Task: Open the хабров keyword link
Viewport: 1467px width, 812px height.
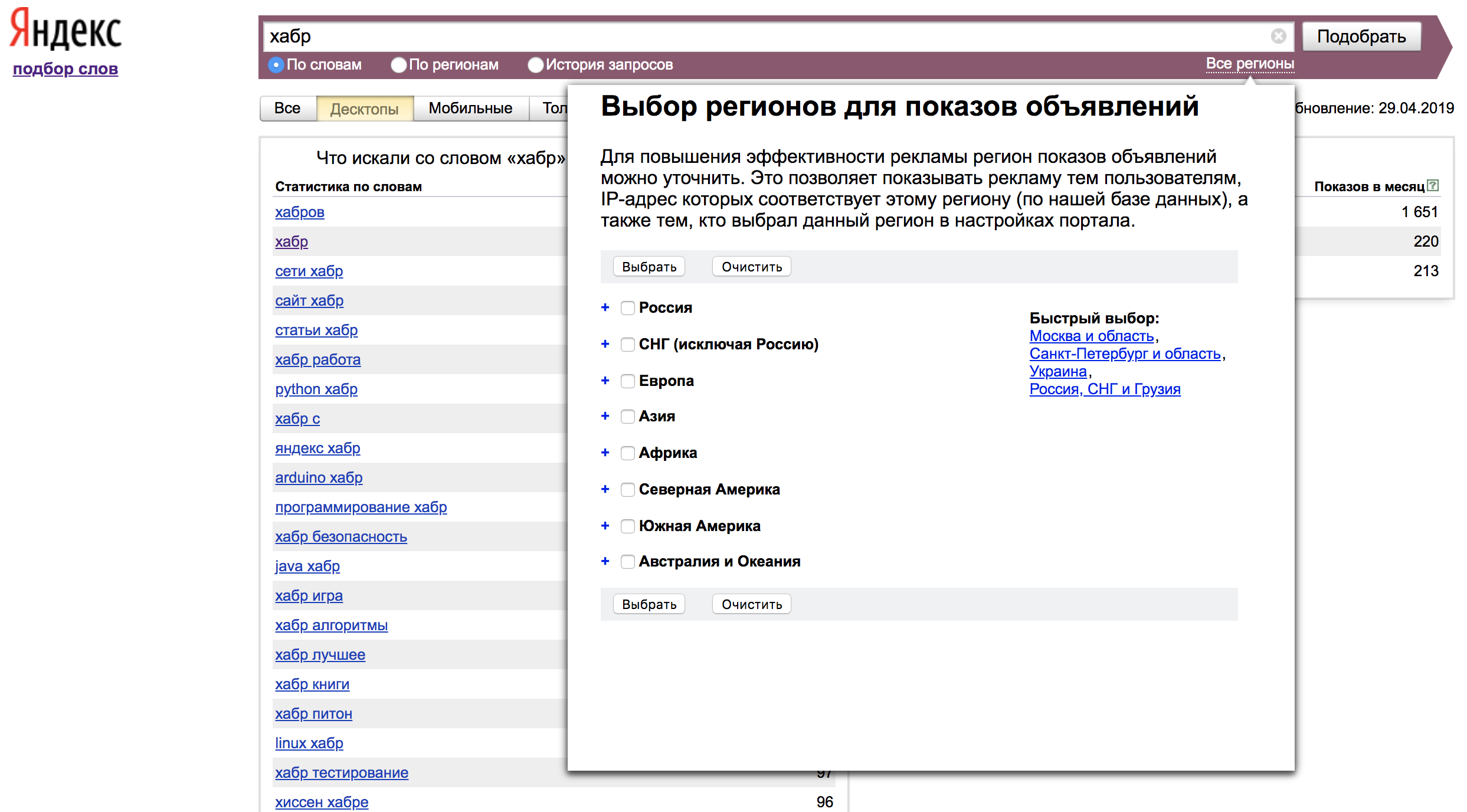Action: 300,212
